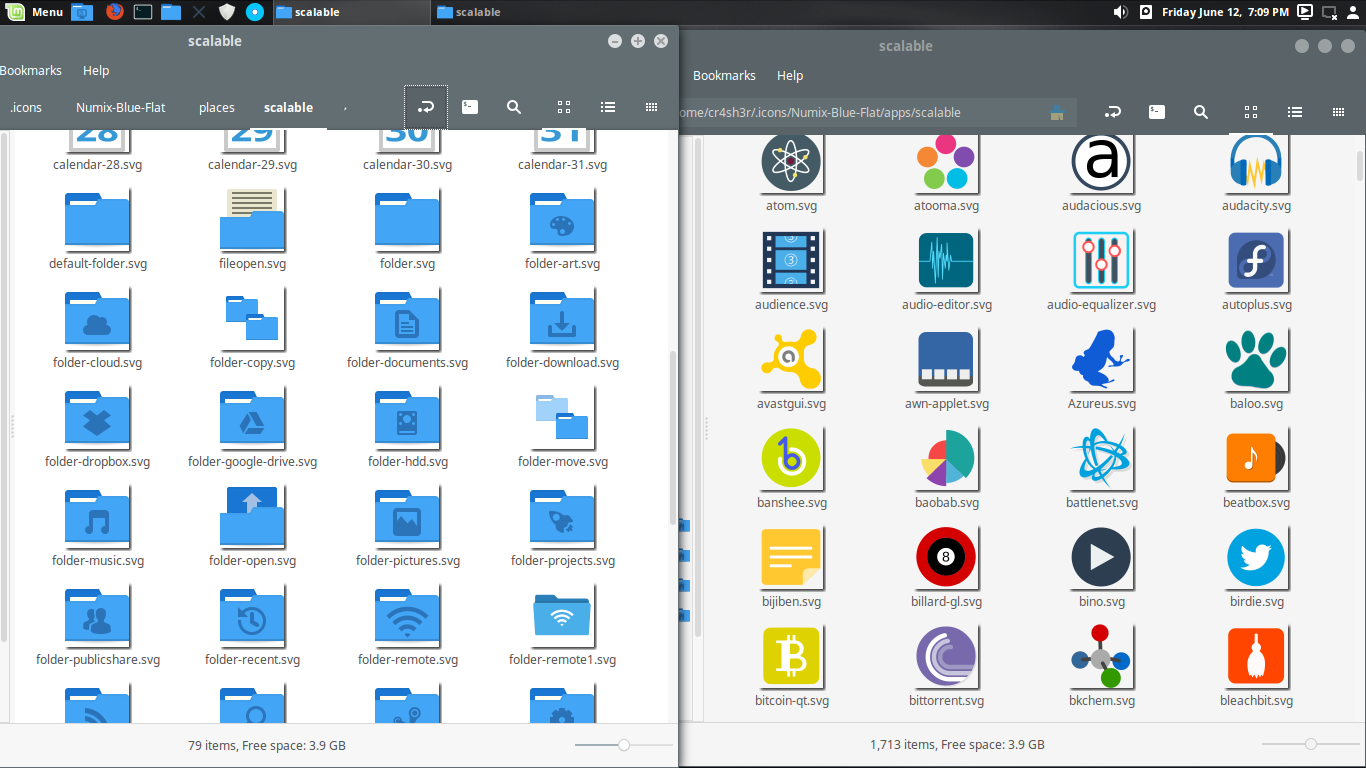Select fileopen.svg icon

click(x=253, y=221)
